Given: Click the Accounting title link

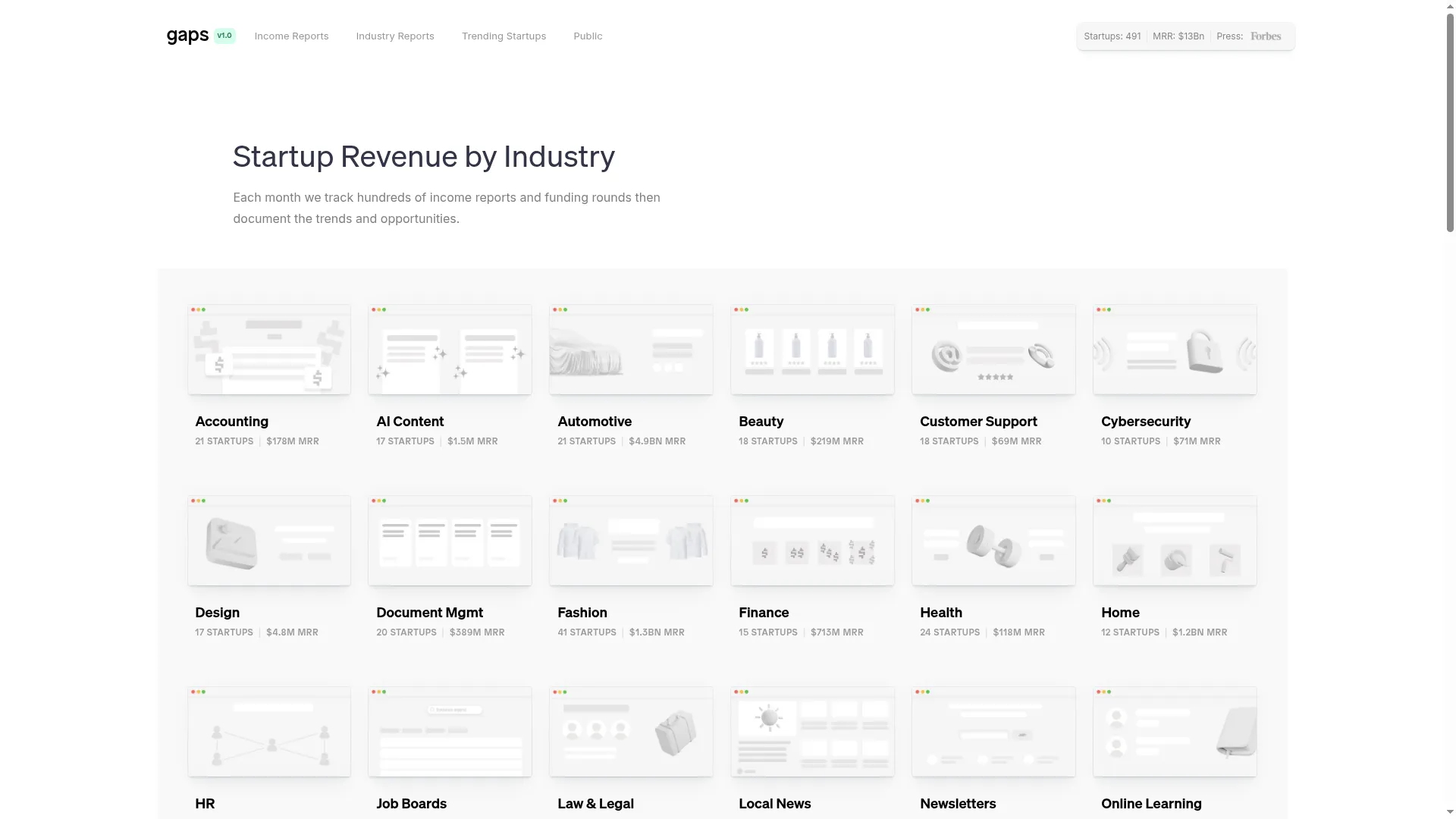Looking at the screenshot, I should coord(231,422).
